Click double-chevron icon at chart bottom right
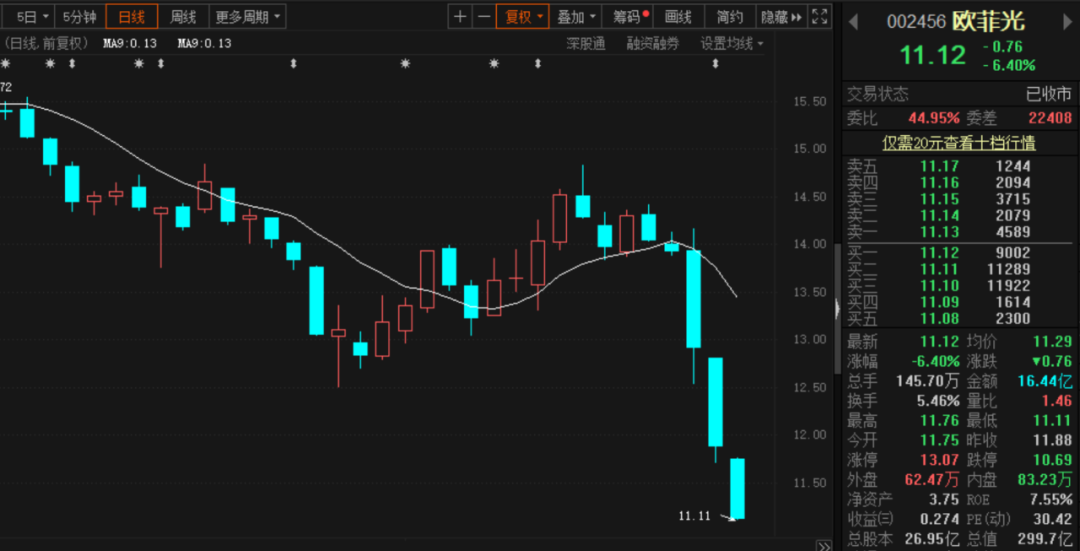1080x551 pixels. pos(823,545)
